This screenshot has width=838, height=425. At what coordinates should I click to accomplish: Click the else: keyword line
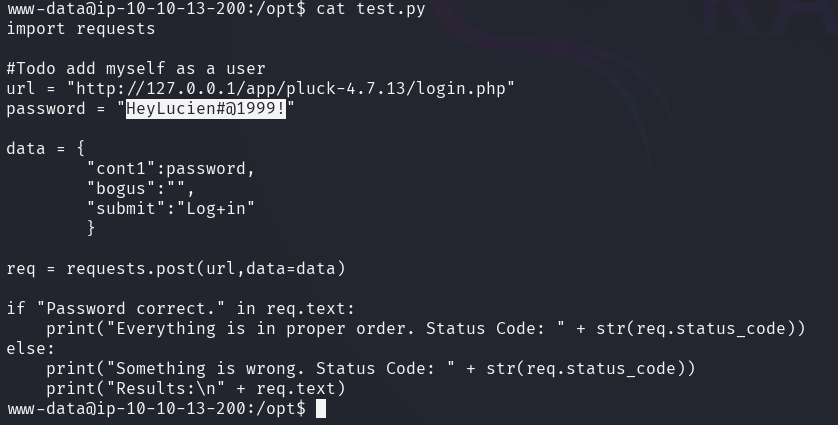click(x=30, y=349)
